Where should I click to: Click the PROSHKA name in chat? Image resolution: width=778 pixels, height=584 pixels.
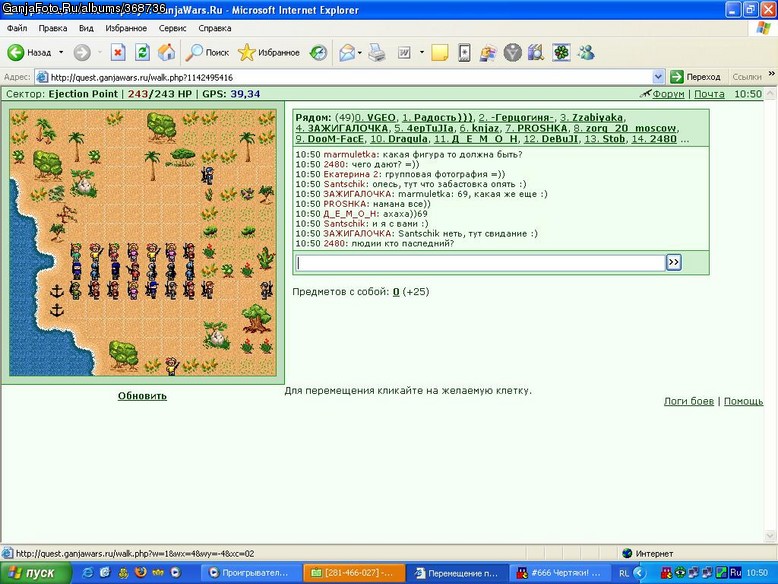pyautogui.click(x=345, y=204)
